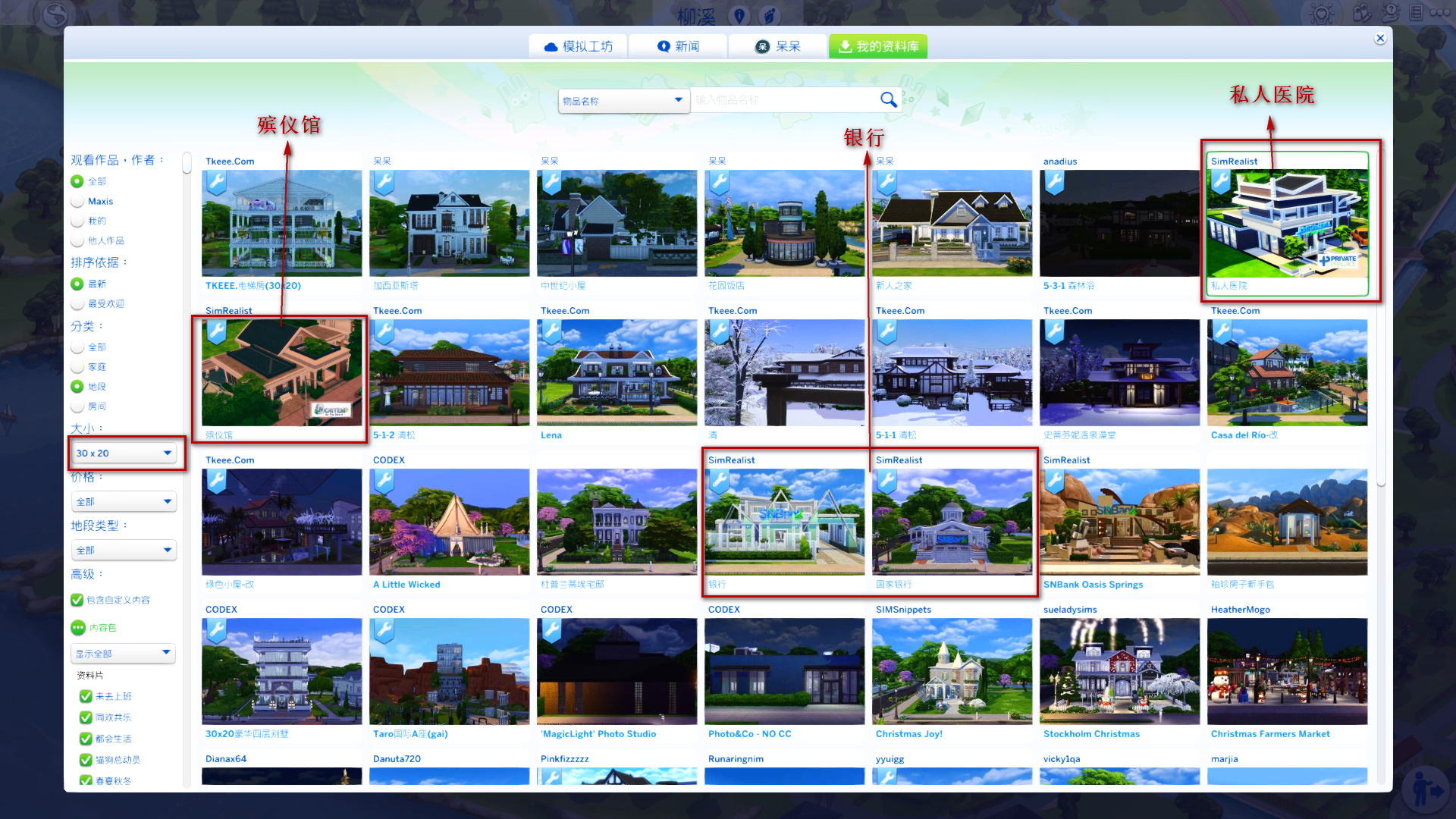Screen dimensions: 1456x819
Task: Open the 私人医院 lot thumbnail
Action: 1288,224
